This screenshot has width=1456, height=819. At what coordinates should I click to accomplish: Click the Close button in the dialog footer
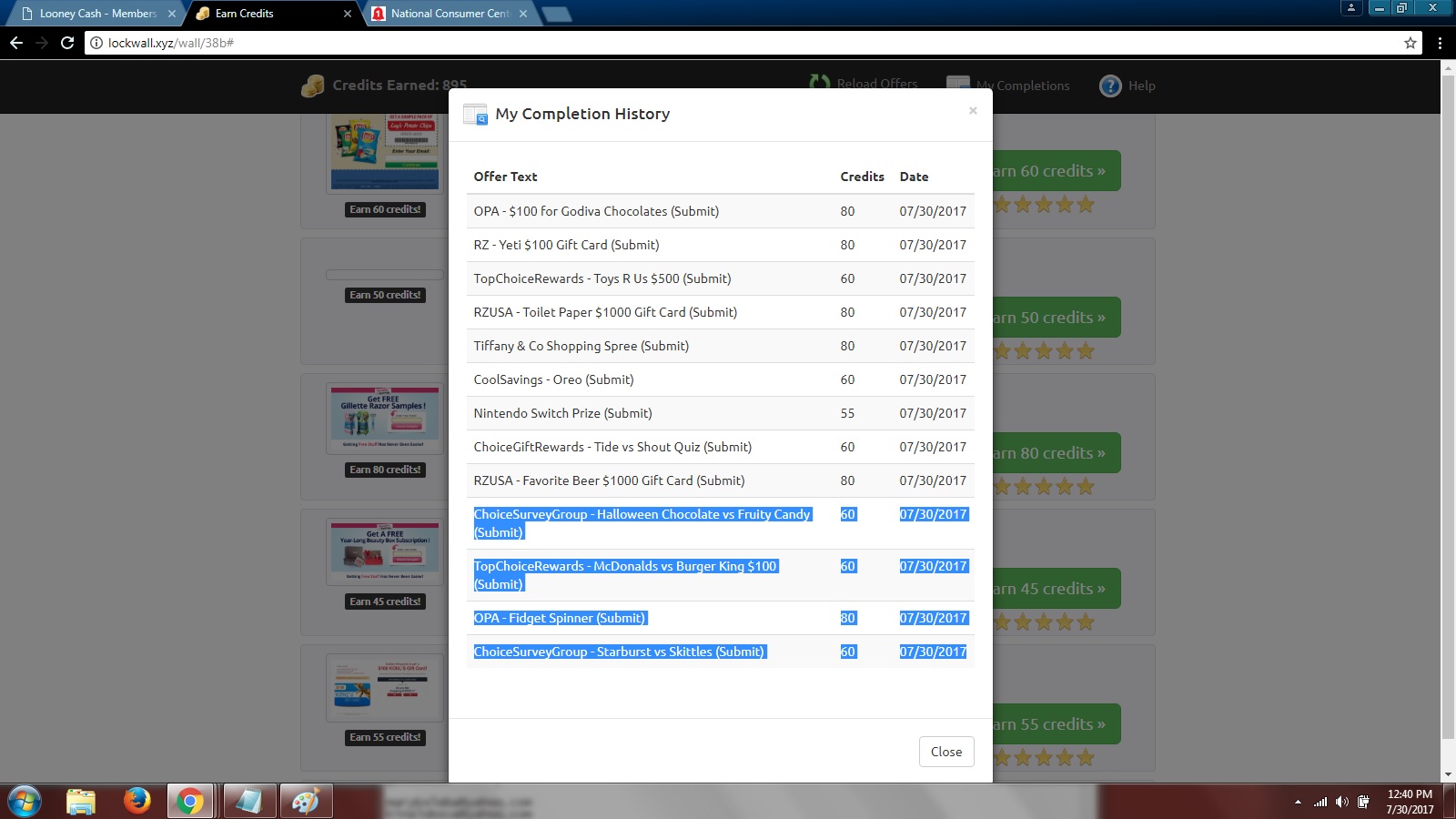tap(946, 752)
